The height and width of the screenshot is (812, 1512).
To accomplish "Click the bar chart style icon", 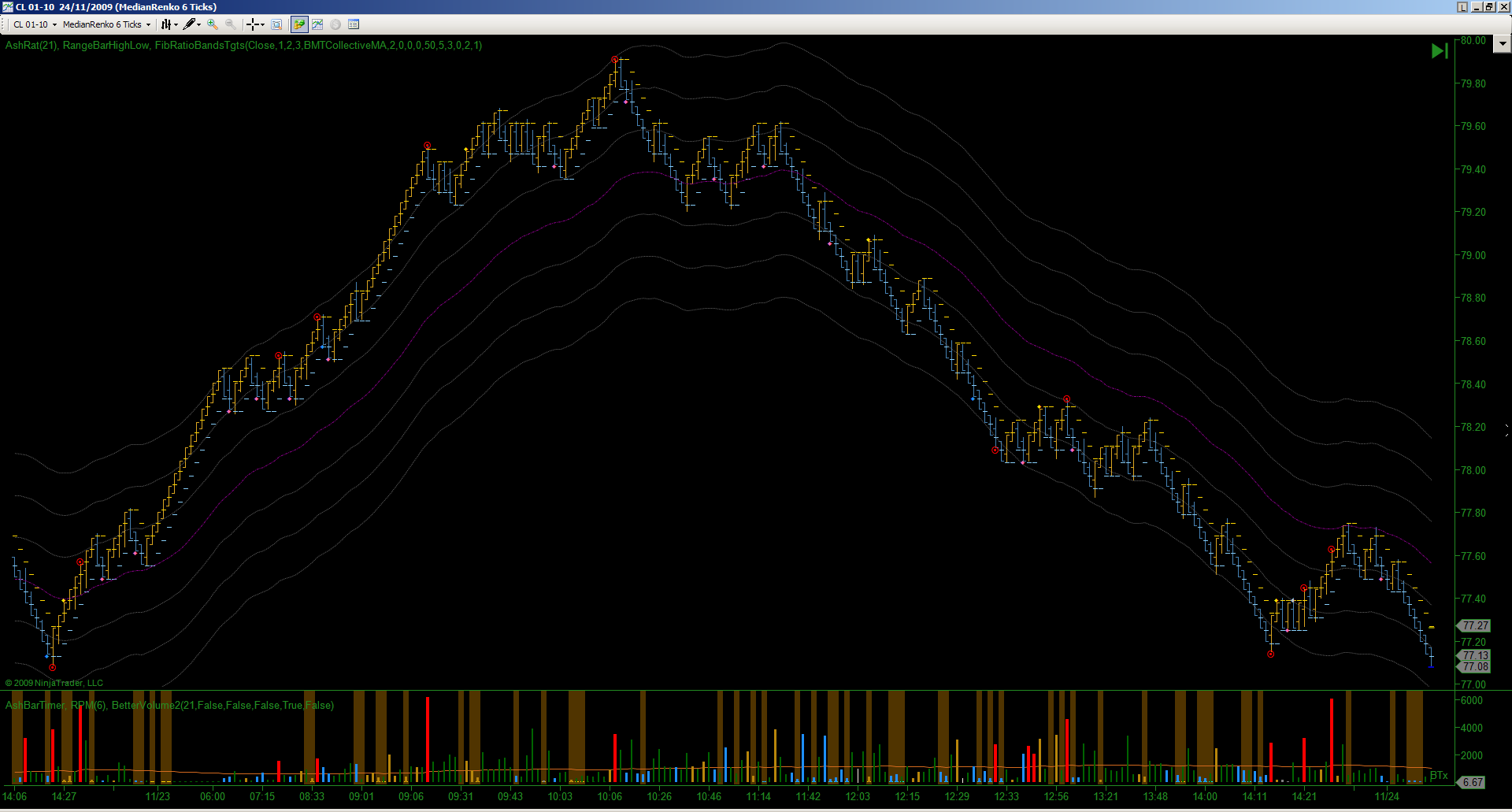I will pyautogui.click(x=166, y=24).
